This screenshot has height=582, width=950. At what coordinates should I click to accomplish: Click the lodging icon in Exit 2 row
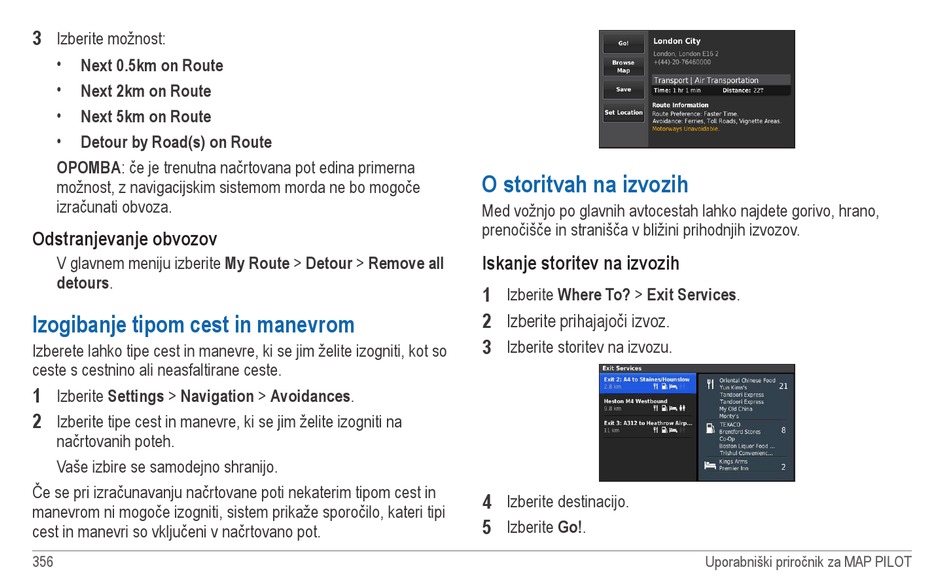673,386
